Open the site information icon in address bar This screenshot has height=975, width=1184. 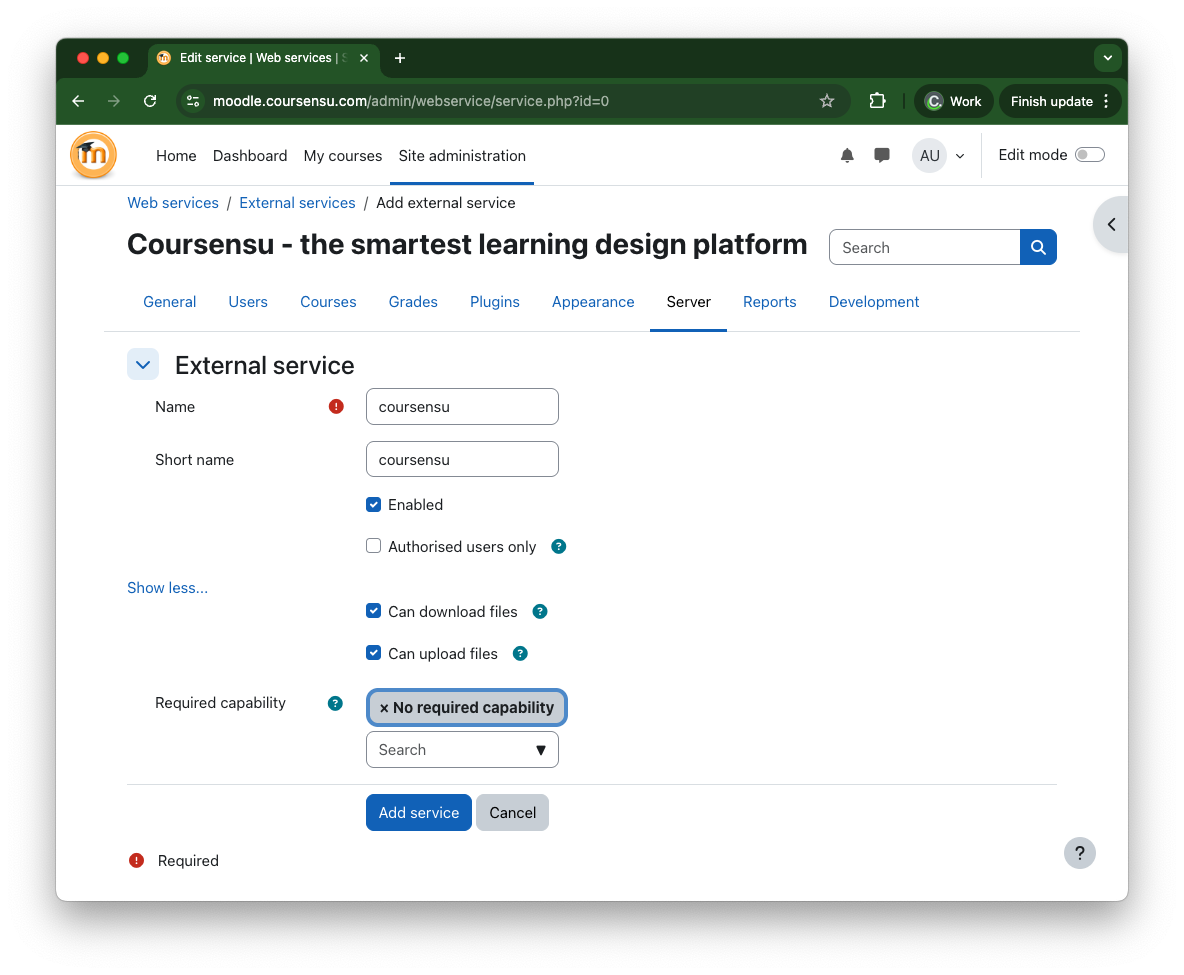click(193, 101)
